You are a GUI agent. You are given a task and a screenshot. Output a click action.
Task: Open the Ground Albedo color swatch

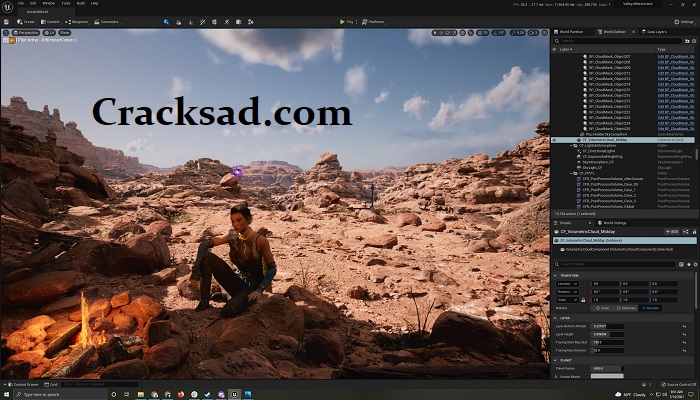coord(607,376)
